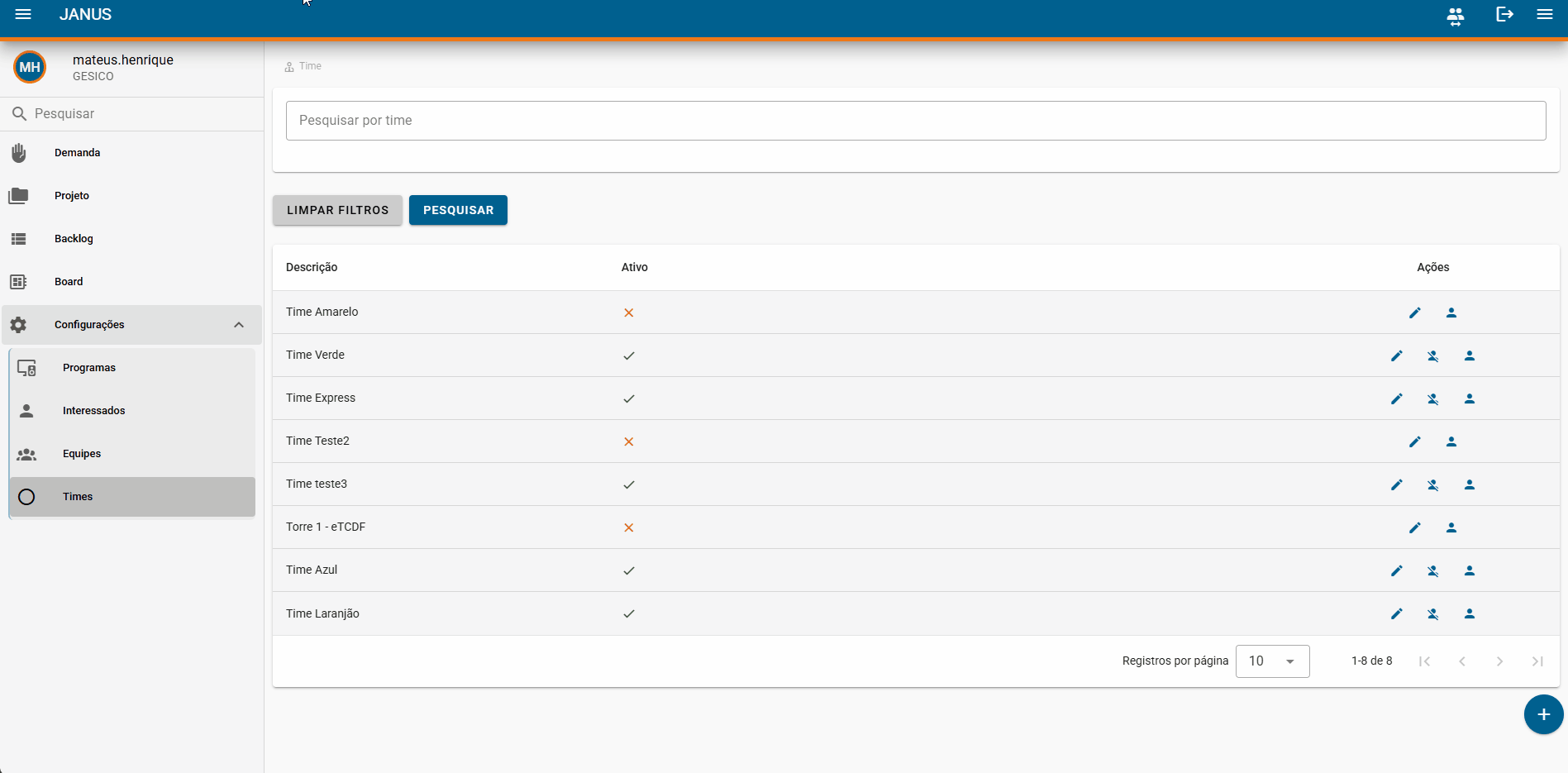The height and width of the screenshot is (773, 1568).
Task: Click the logout icon in the top bar
Action: tap(1504, 14)
